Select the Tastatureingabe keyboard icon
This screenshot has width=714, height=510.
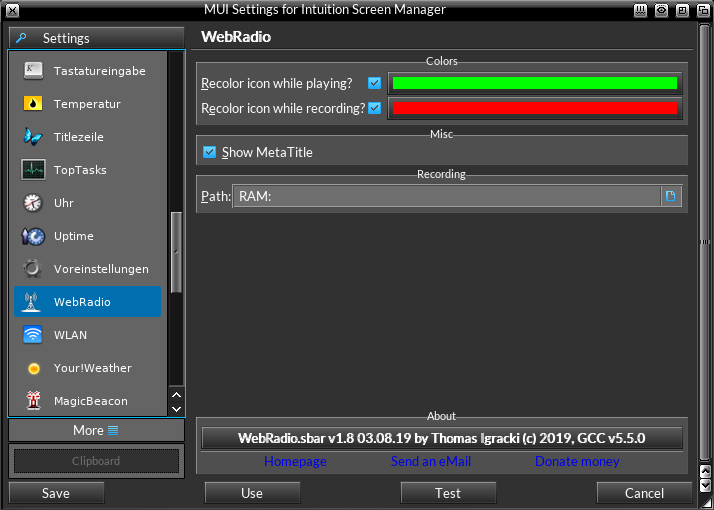tap(33, 71)
